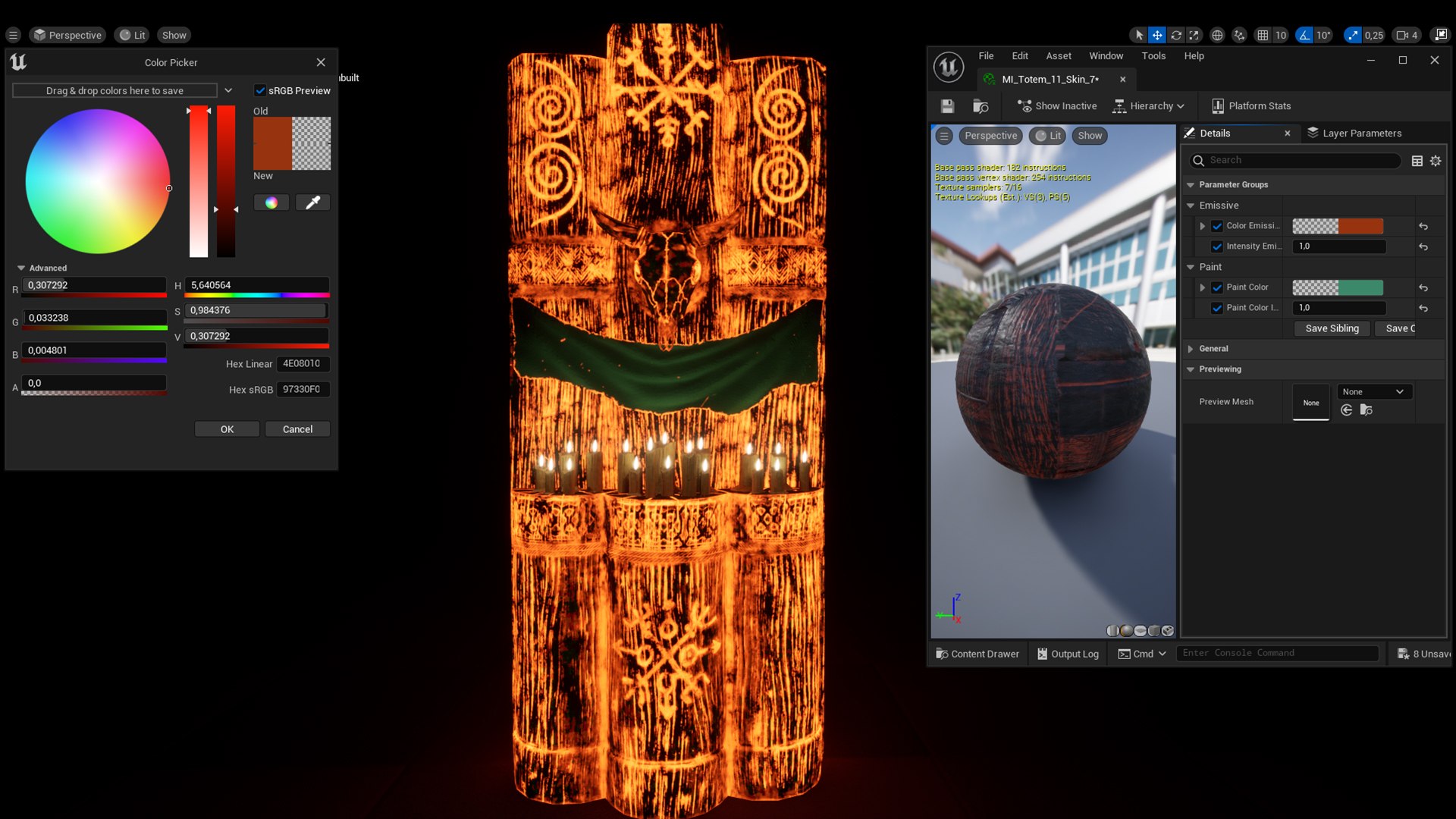
Task: Choose the Select mode arrow tool
Action: pos(1139,35)
